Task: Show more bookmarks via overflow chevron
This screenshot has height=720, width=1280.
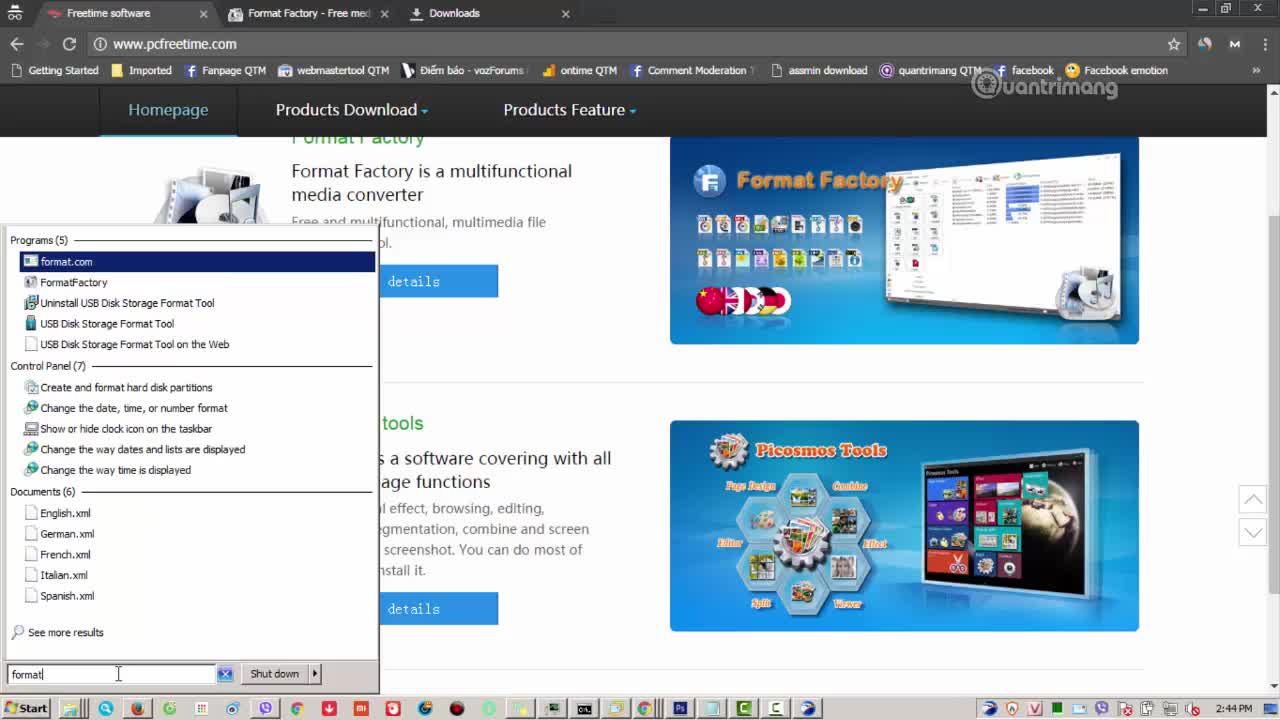Action: click(x=1256, y=70)
